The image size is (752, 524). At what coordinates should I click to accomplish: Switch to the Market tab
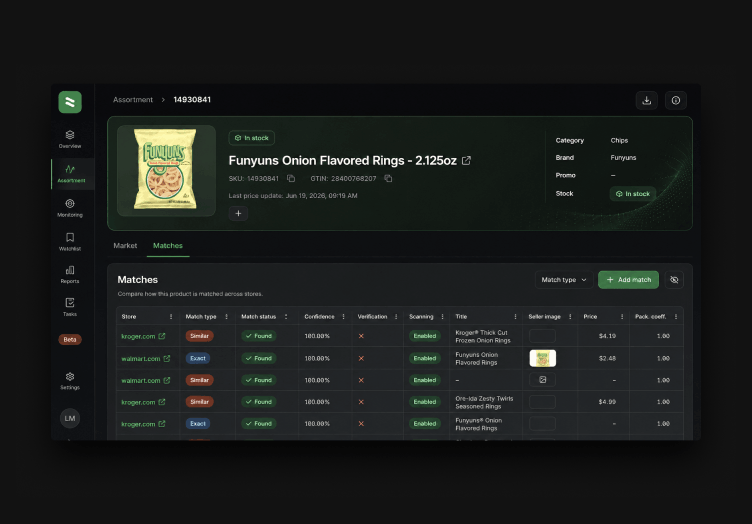tap(125, 245)
